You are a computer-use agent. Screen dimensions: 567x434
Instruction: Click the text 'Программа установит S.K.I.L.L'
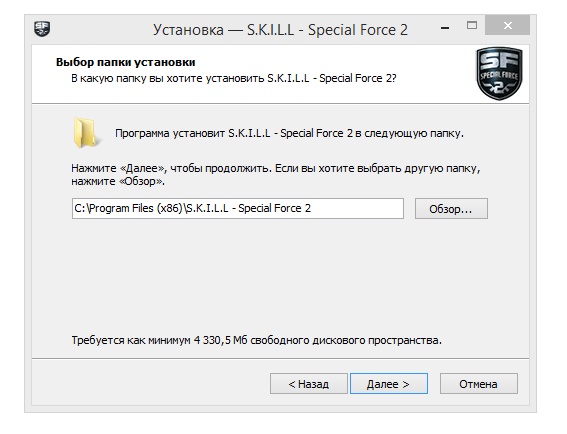[193, 133]
